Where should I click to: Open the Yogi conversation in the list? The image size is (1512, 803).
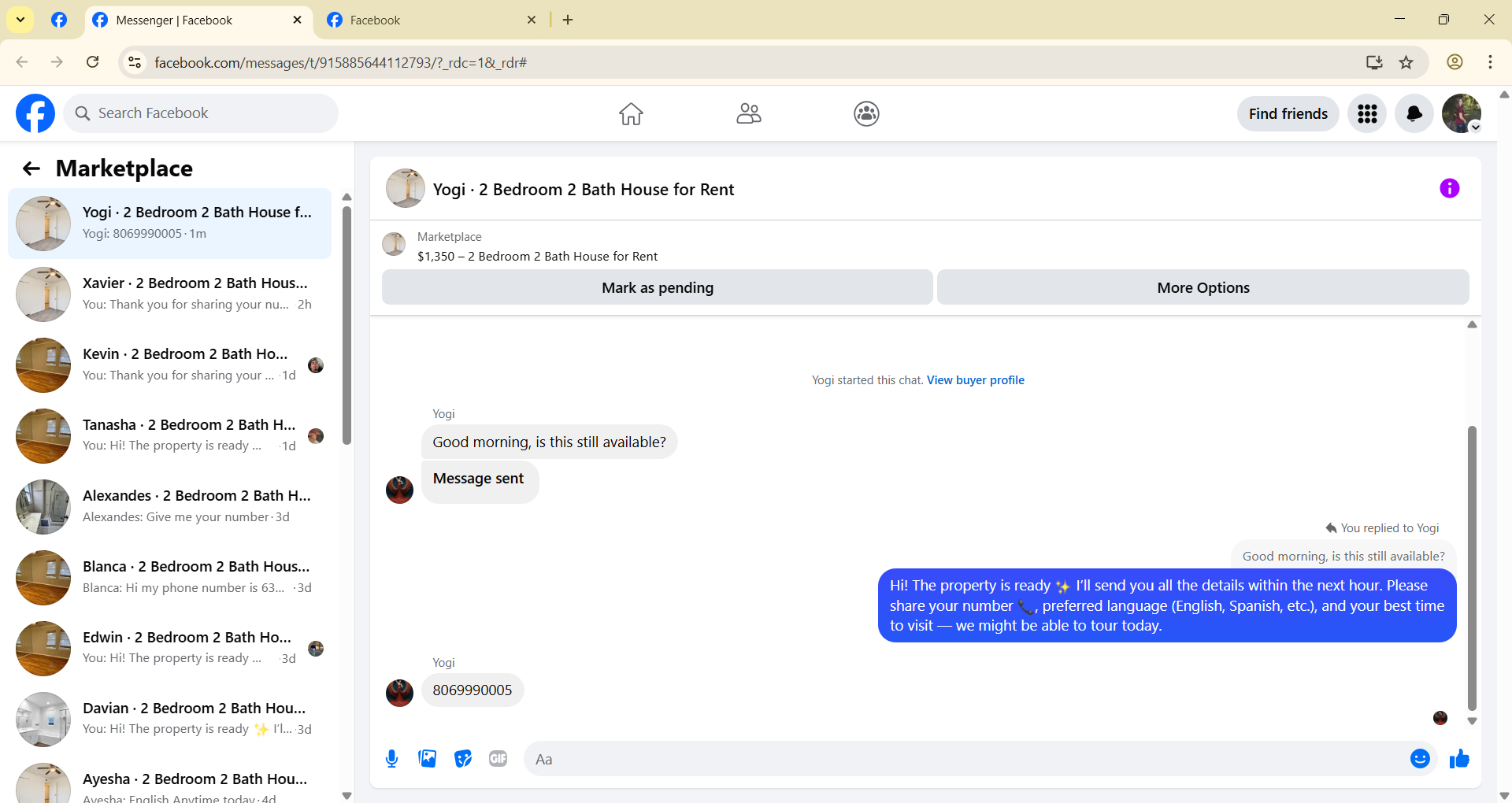pos(169,224)
